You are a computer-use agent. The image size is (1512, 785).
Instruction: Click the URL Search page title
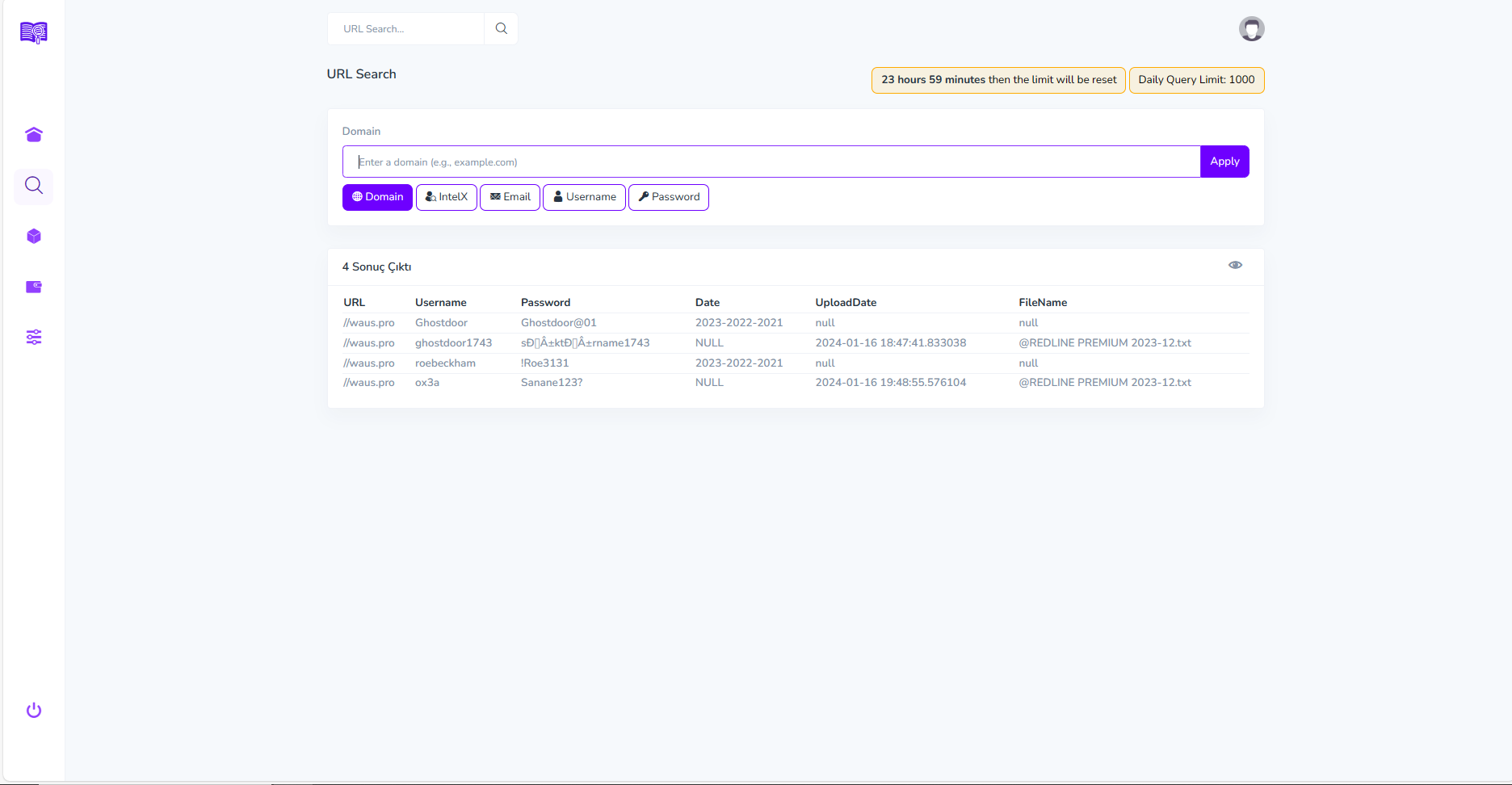pos(361,74)
